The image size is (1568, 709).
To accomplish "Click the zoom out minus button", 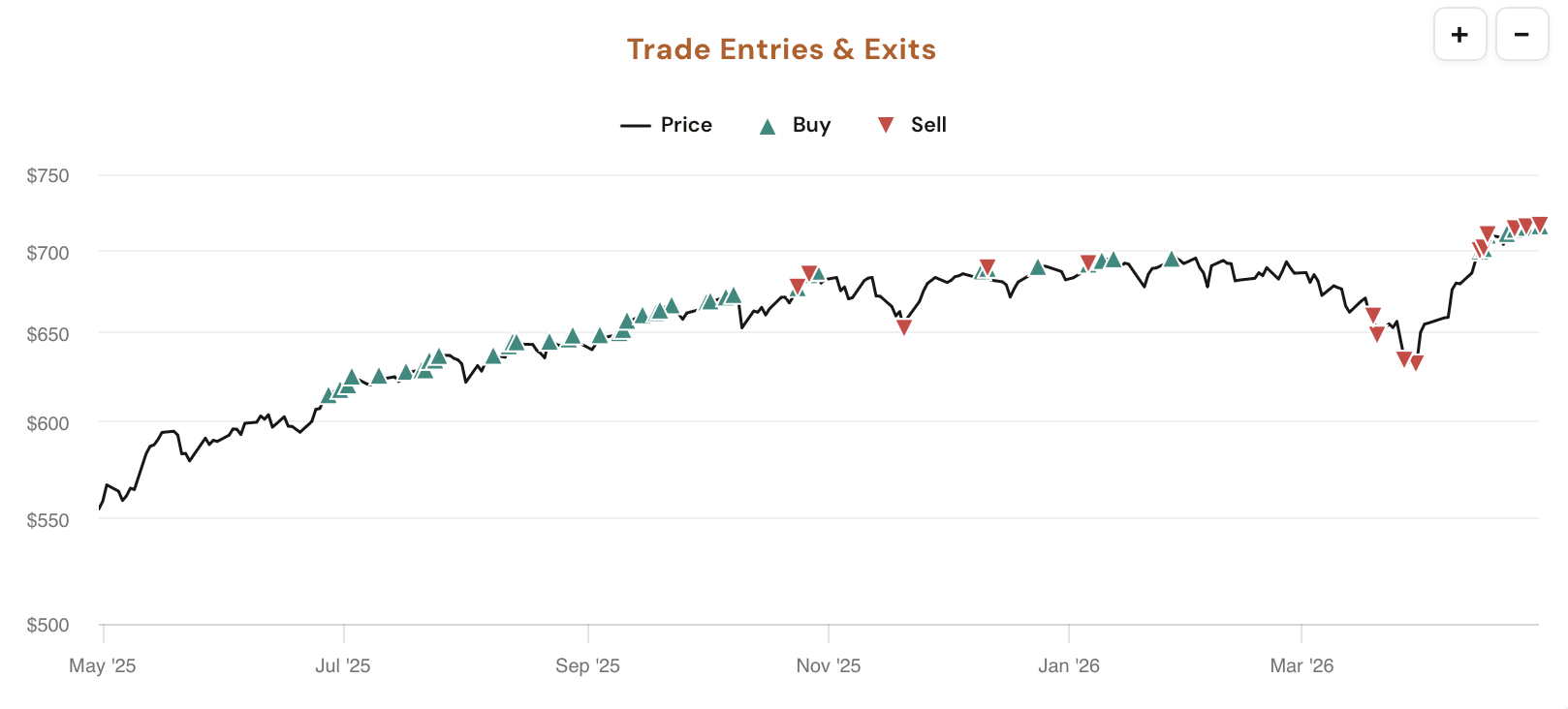I will 1521,33.
